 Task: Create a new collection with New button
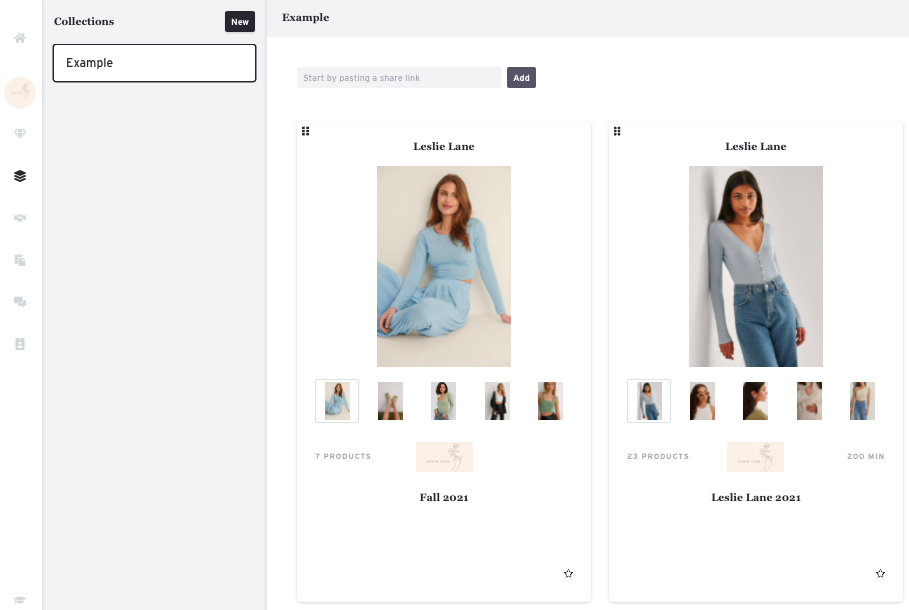pyautogui.click(x=240, y=22)
